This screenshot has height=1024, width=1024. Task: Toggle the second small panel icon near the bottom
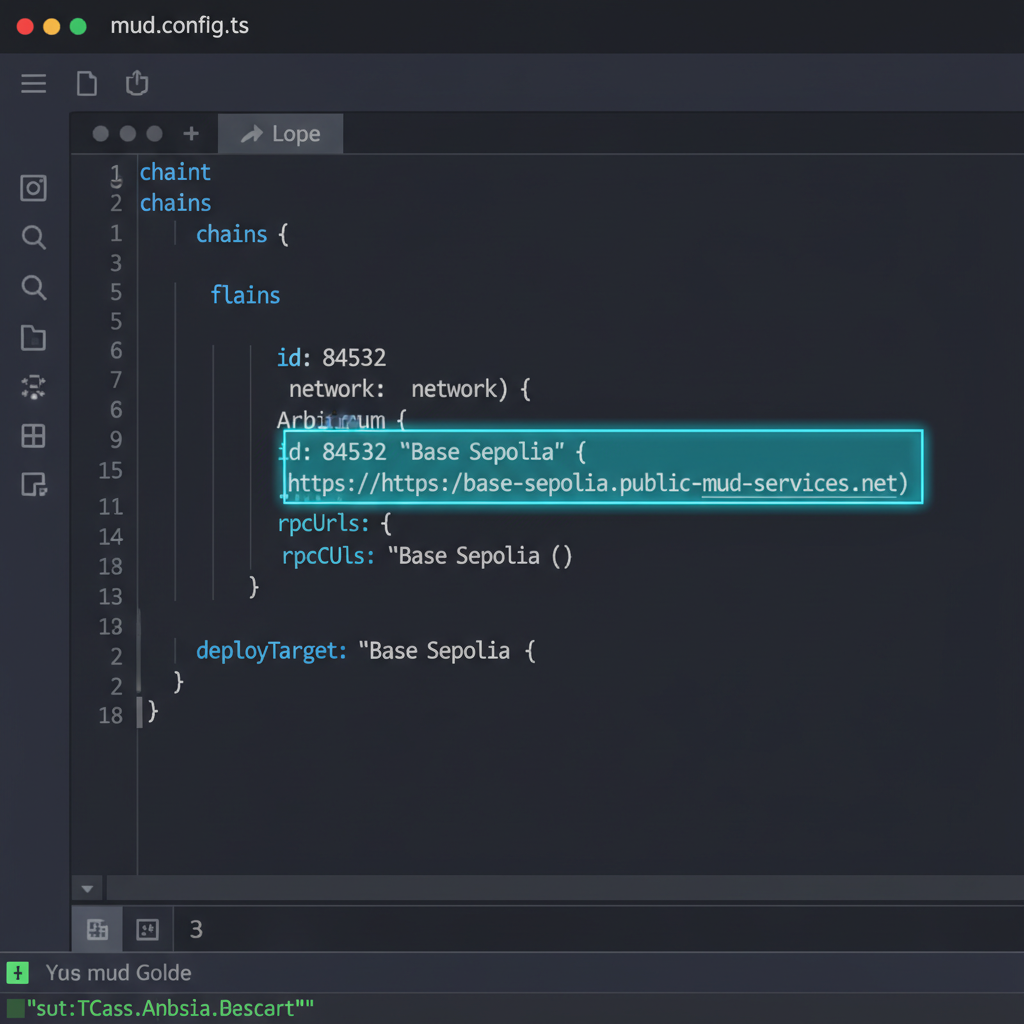click(147, 929)
